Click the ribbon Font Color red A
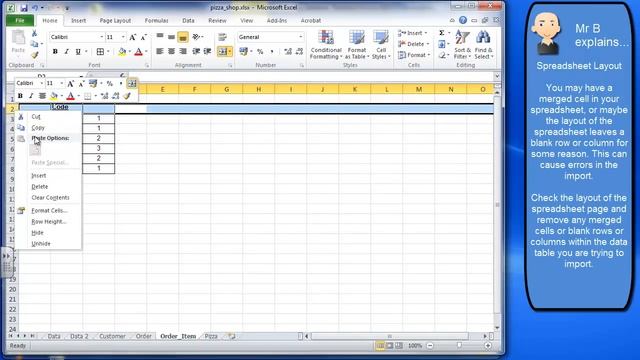The width and height of the screenshot is (640, 360). [x=138, y=51]
